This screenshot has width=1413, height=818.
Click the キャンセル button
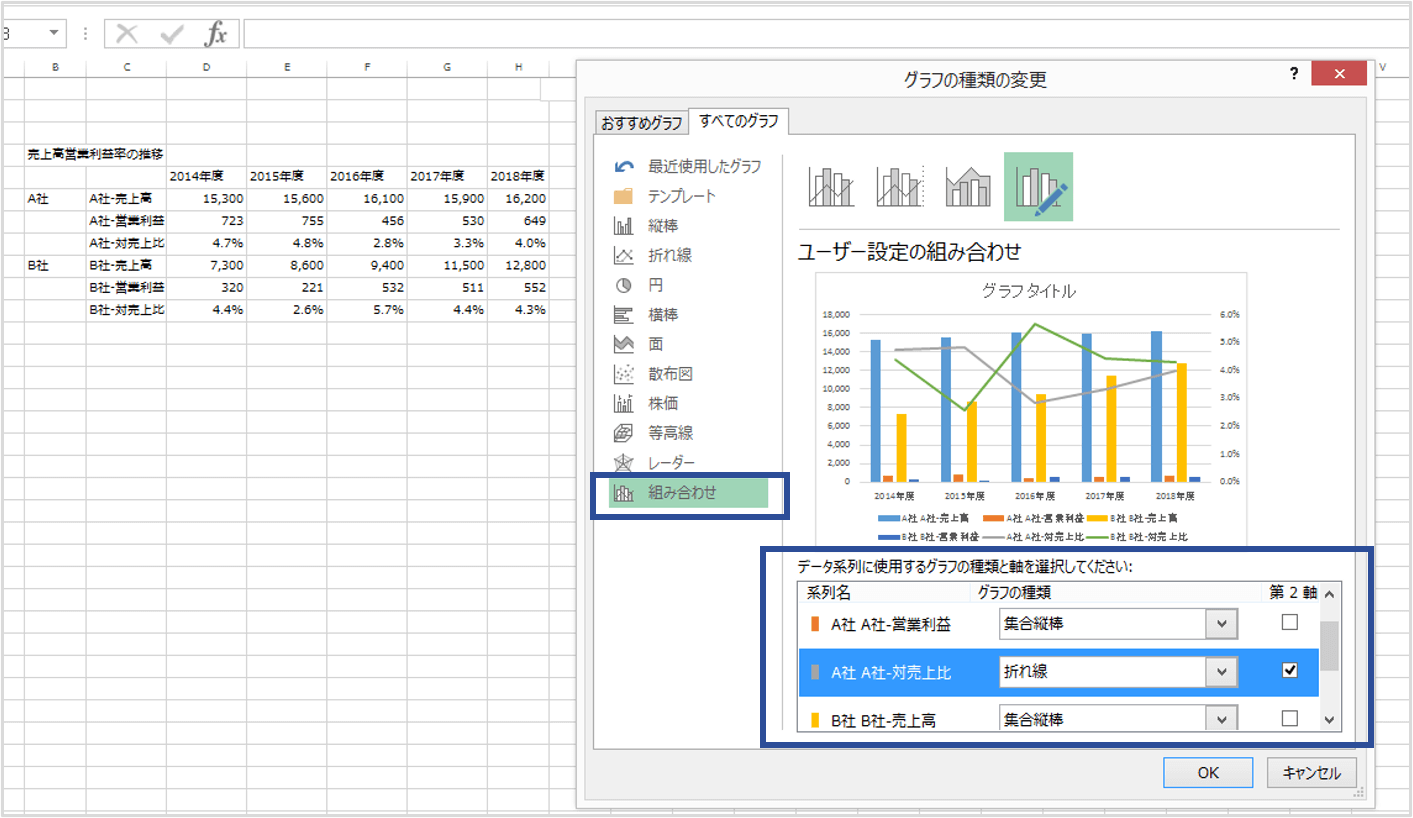pyautogui.click(x=1311, y=772)
